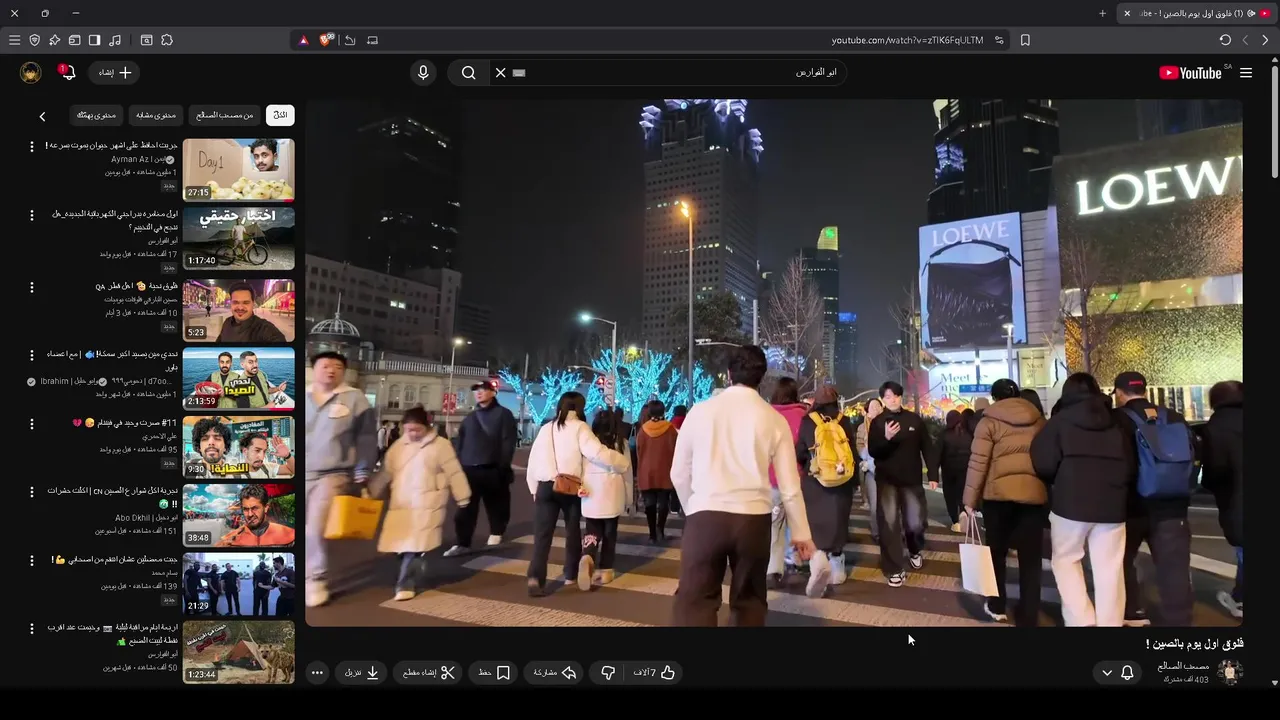
Task: Dislike the video
Action: pyautogui.click(x=608, y=673)
